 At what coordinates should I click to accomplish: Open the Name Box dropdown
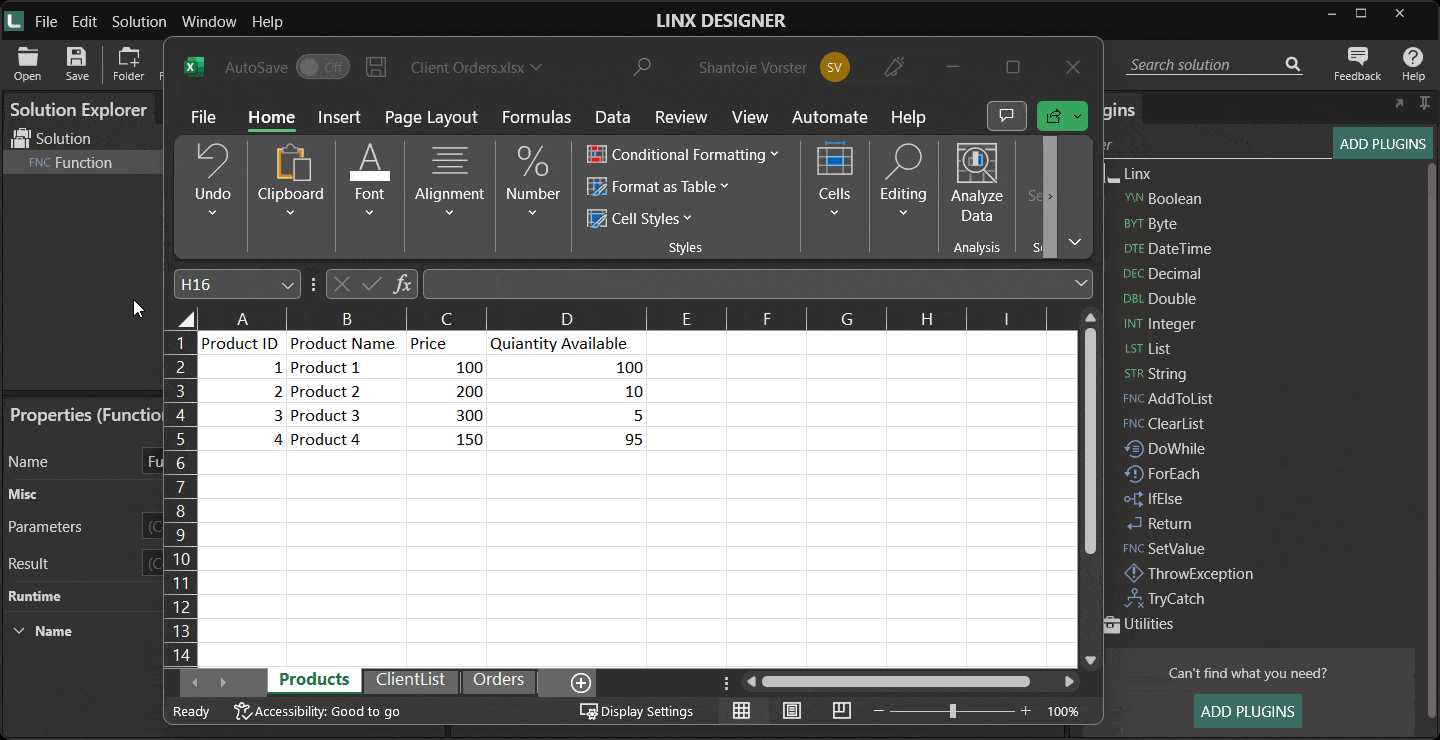tap(289, 284)
